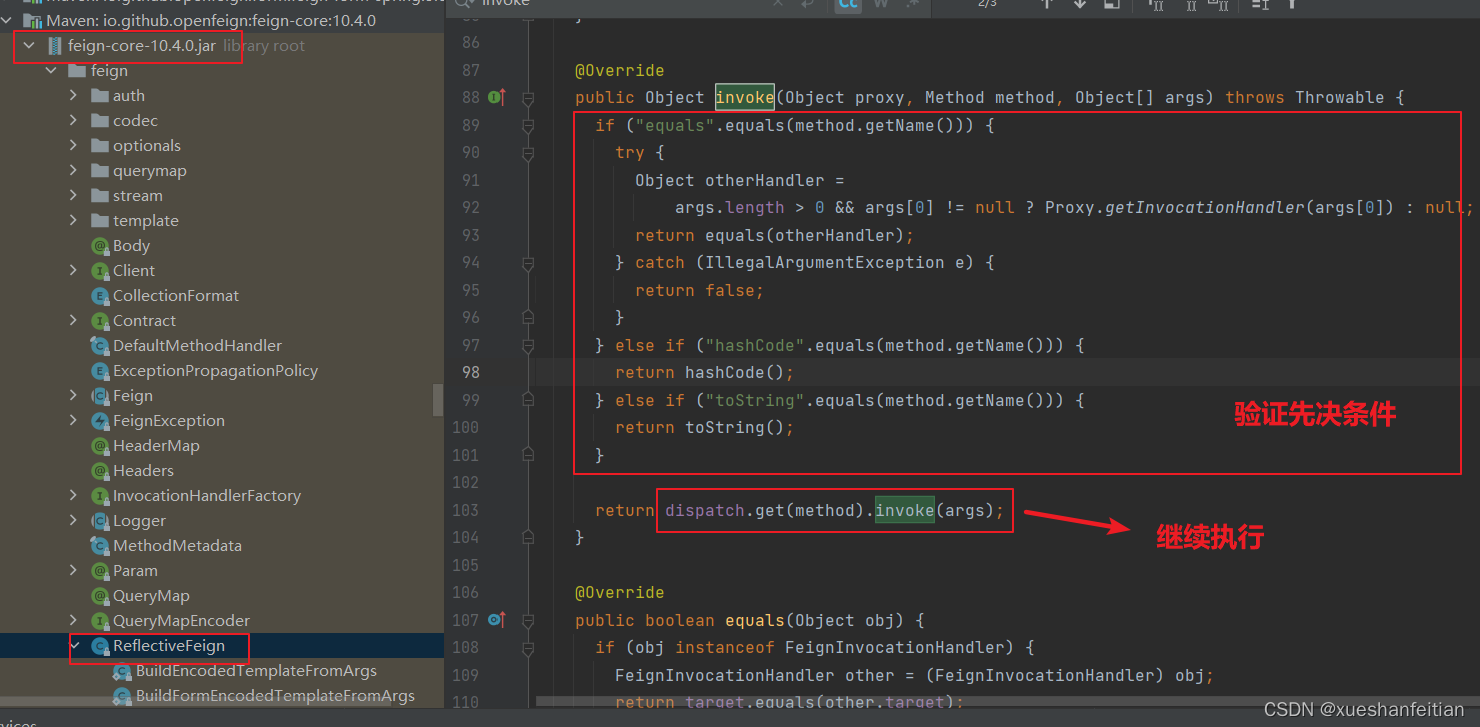Collapse the ReflectiveFeign class node

[73, 646]
